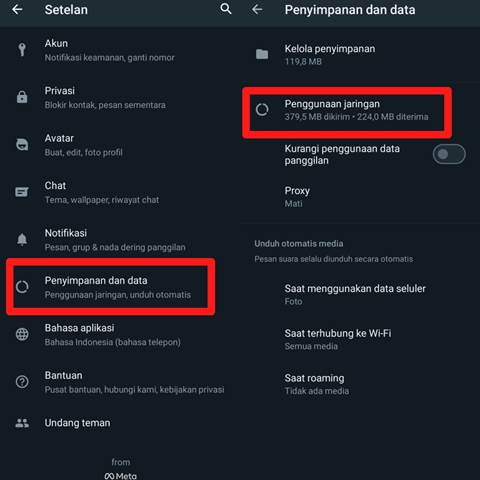The height and width of the screenshot is (480, 480).
Task: Tap the Chat message icon
Action: point(22,192)
